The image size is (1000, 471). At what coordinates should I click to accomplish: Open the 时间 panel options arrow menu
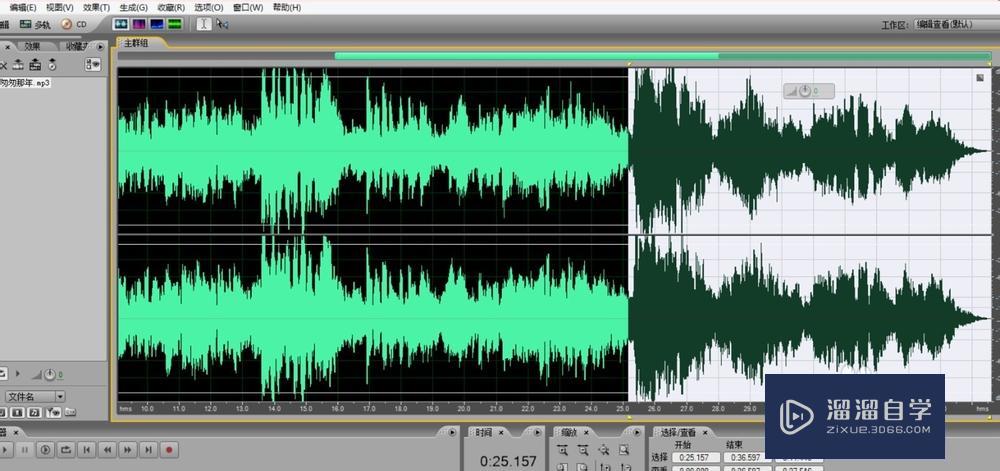[537, 431]
